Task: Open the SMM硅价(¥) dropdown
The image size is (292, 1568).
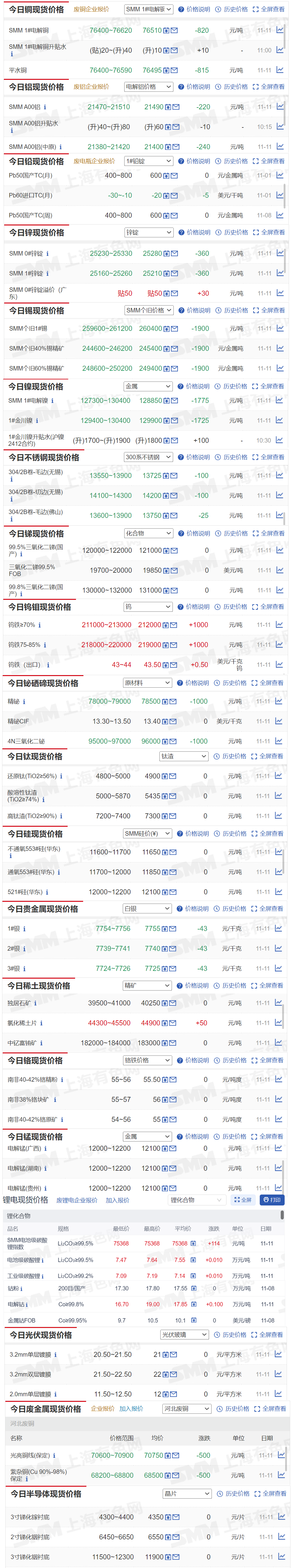Action: [x=147, y=834]
